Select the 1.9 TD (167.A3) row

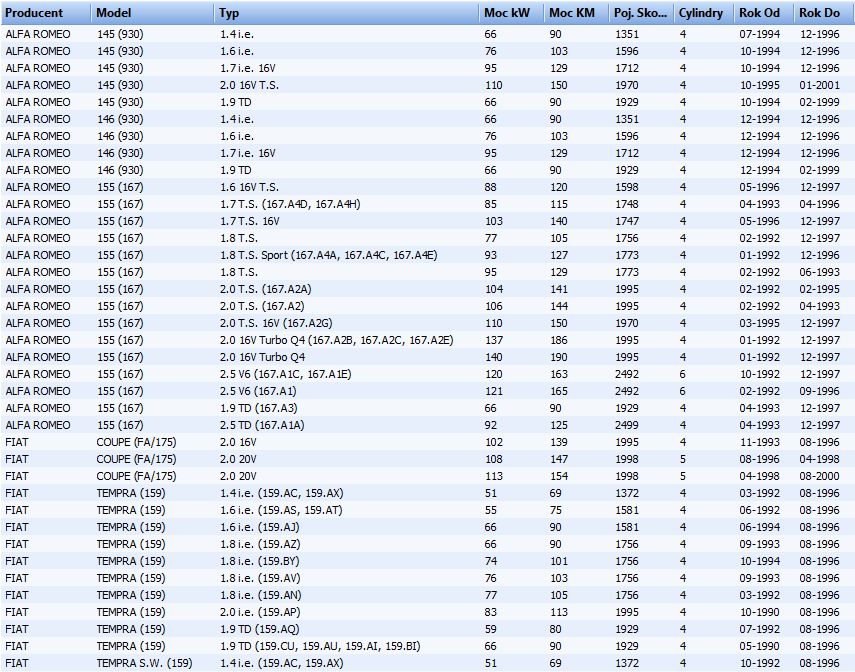(428, 408)
